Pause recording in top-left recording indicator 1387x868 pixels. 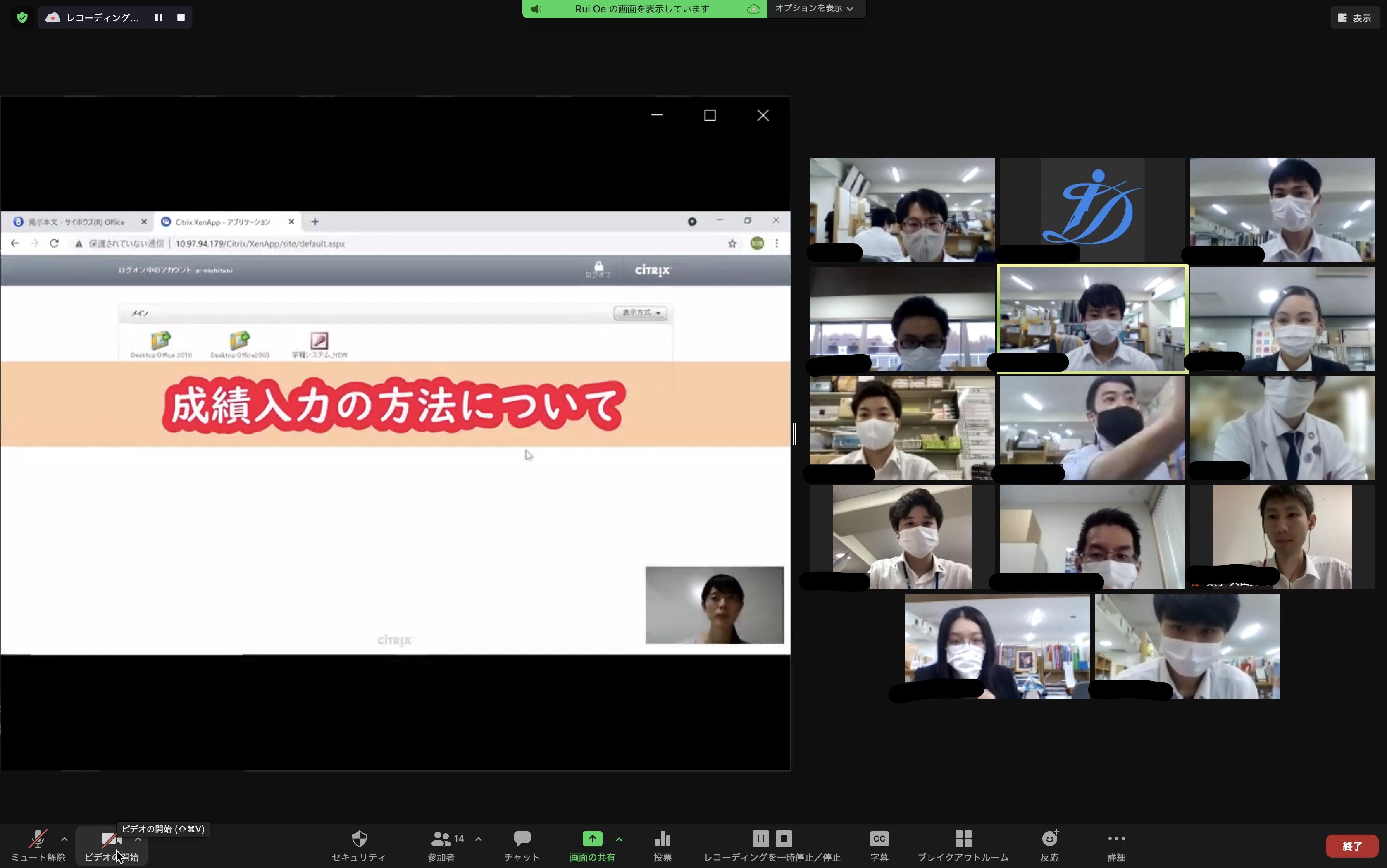click(x=158, y=17)
